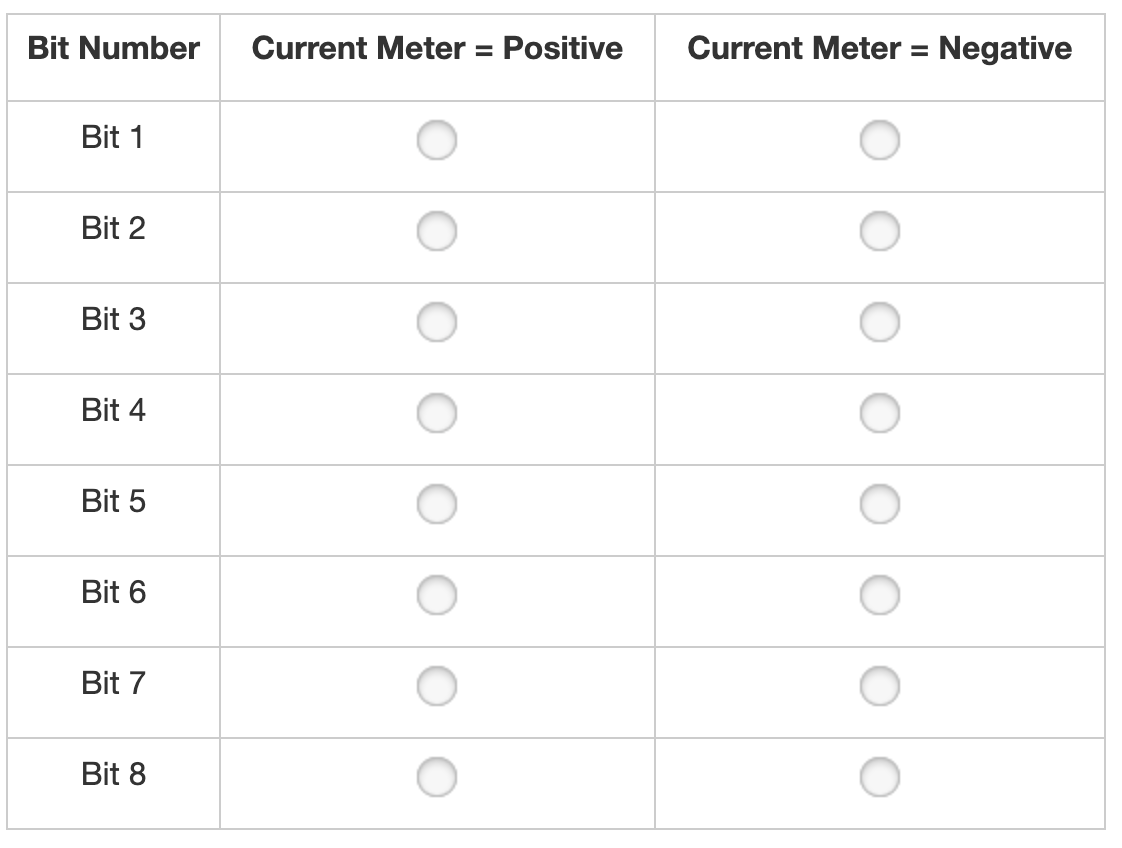Click the Current Meter = Negative header

[880, 48]
